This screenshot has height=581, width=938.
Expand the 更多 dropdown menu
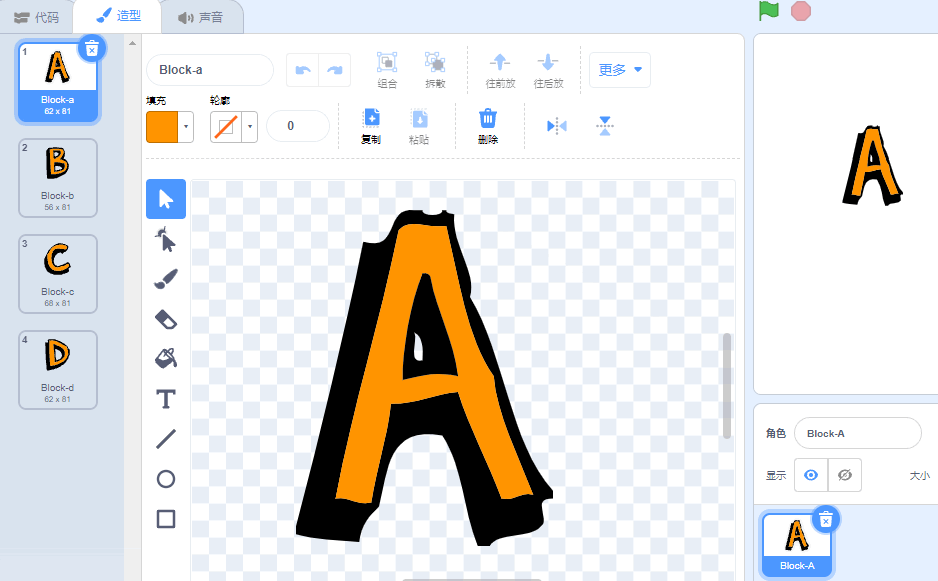pos(620,70)
